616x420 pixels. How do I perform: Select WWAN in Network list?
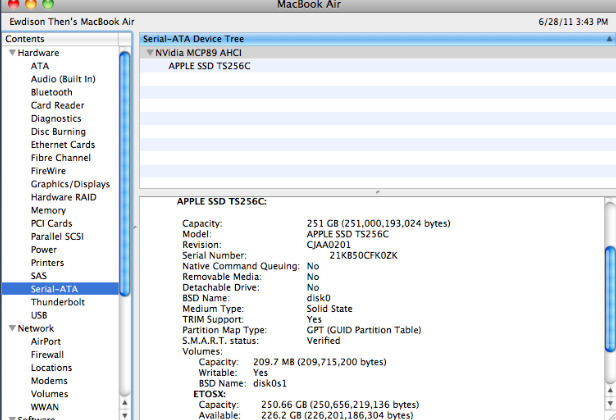pos(44,407)
